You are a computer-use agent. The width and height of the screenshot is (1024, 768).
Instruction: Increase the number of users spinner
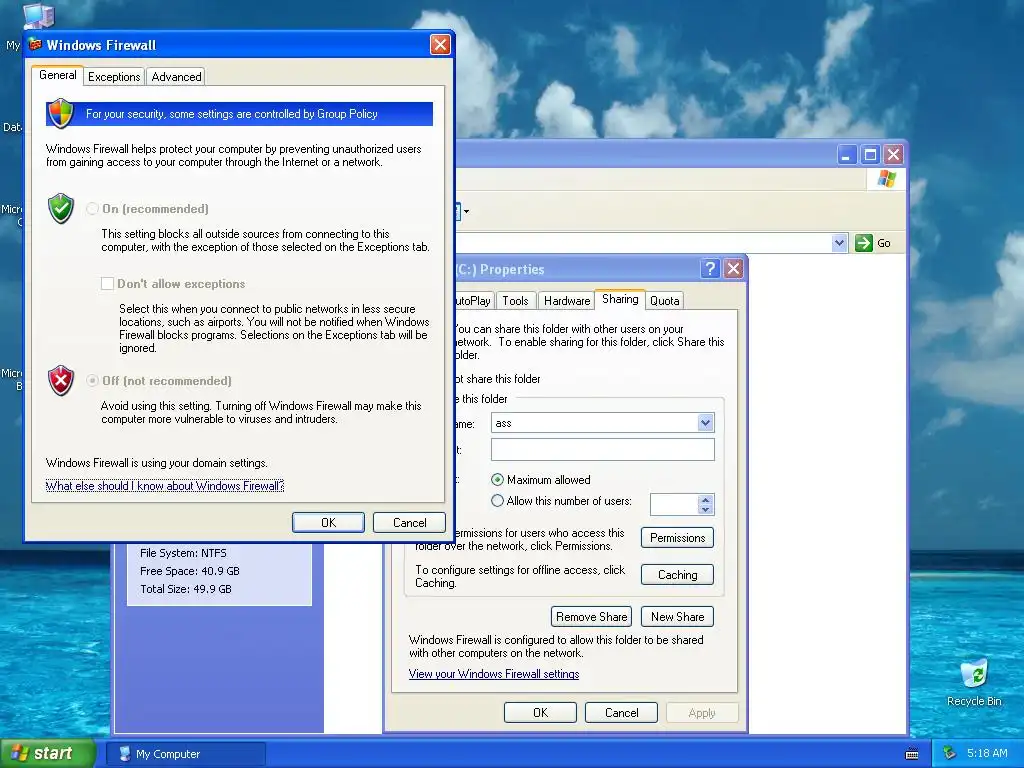(x=705, y=500)
